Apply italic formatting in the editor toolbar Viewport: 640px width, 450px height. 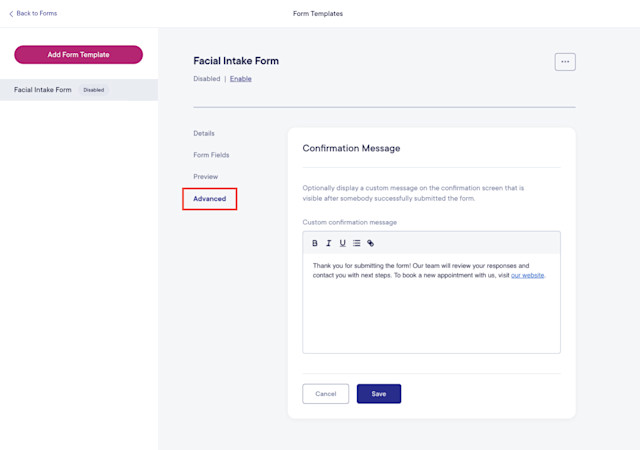click(329, 243)
